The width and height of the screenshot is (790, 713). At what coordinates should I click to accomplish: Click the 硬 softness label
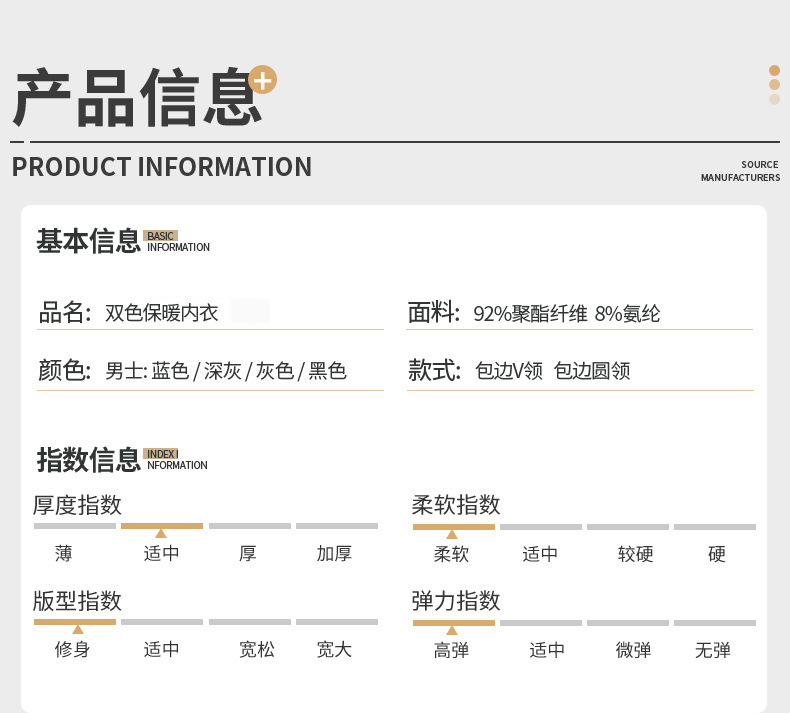coord(716,554)
